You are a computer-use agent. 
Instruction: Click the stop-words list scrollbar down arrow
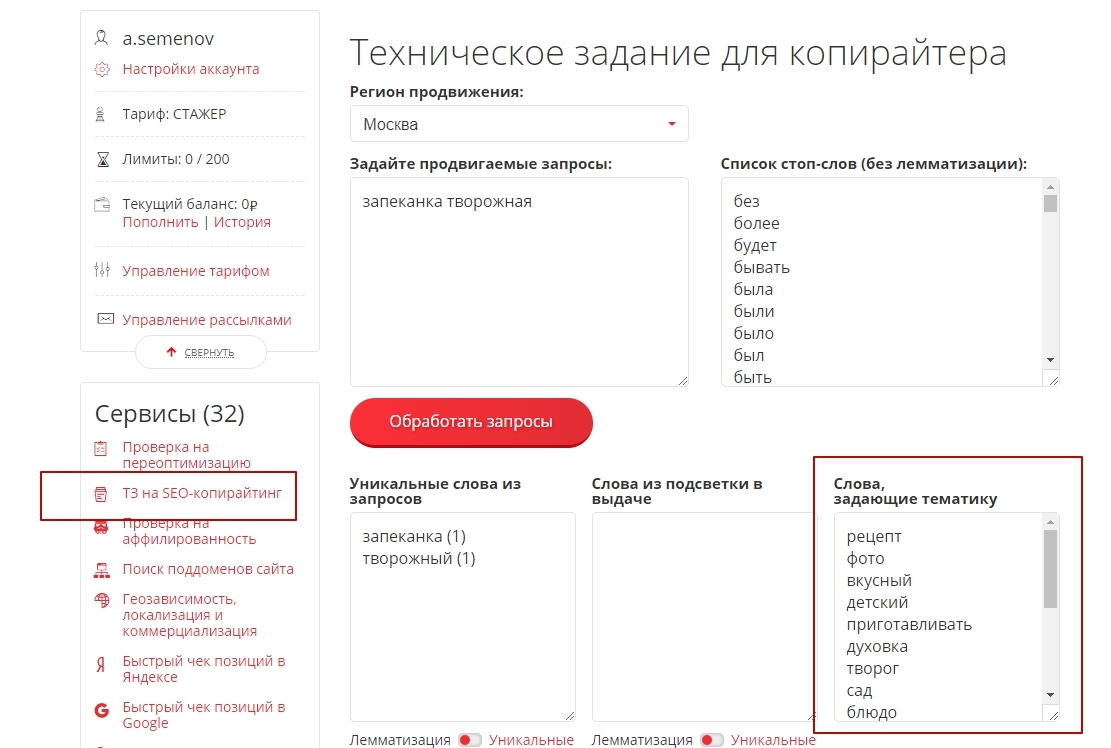[1051, 360]
